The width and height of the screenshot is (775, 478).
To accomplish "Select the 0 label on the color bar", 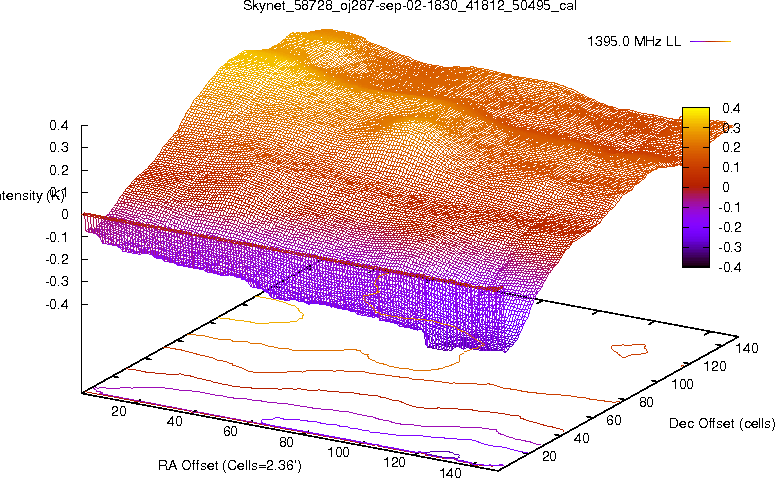I will point(726,187).
